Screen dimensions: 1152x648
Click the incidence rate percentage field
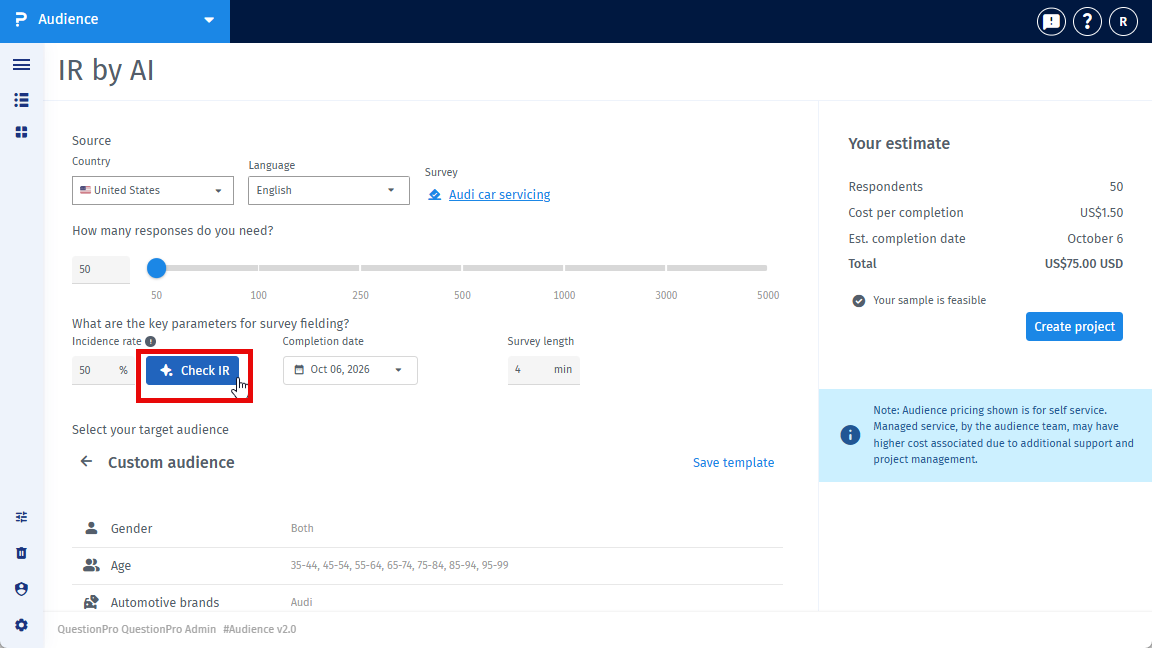[x=103, y=370]
